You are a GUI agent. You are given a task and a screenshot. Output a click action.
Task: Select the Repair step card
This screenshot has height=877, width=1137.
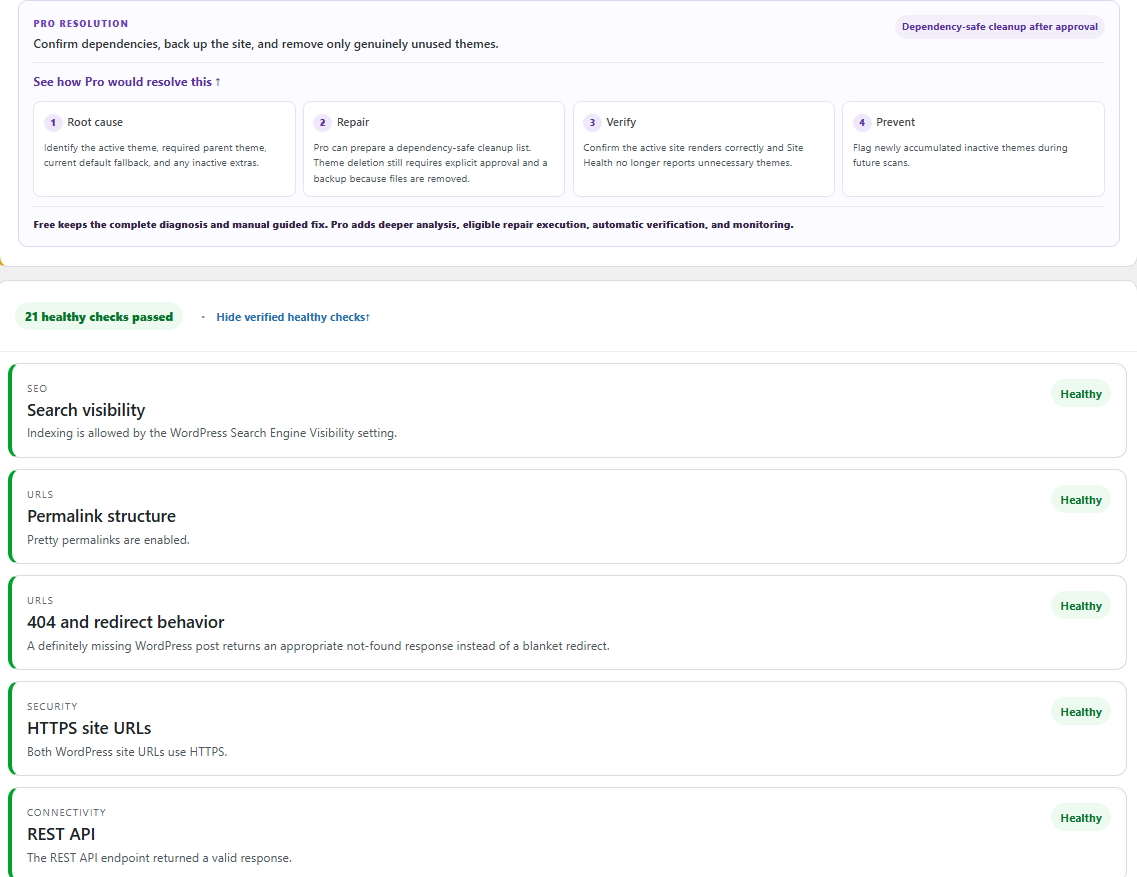tap(434, 149)
